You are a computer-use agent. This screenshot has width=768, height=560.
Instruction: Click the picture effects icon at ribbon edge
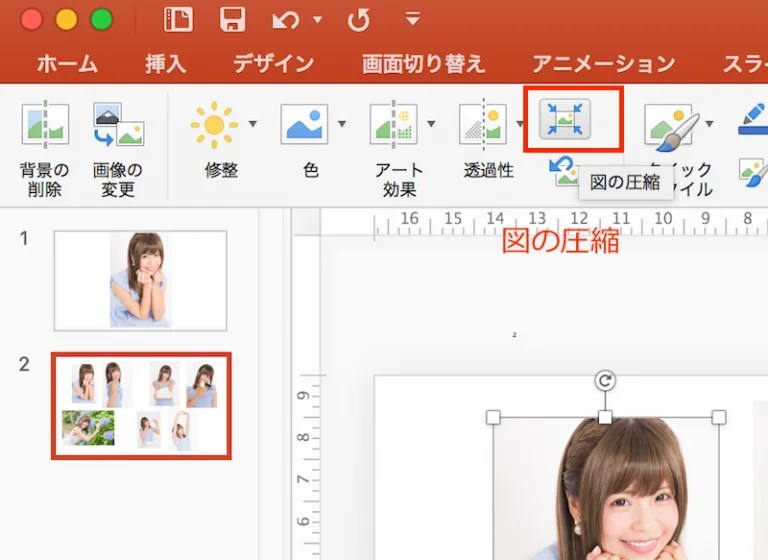753,172
